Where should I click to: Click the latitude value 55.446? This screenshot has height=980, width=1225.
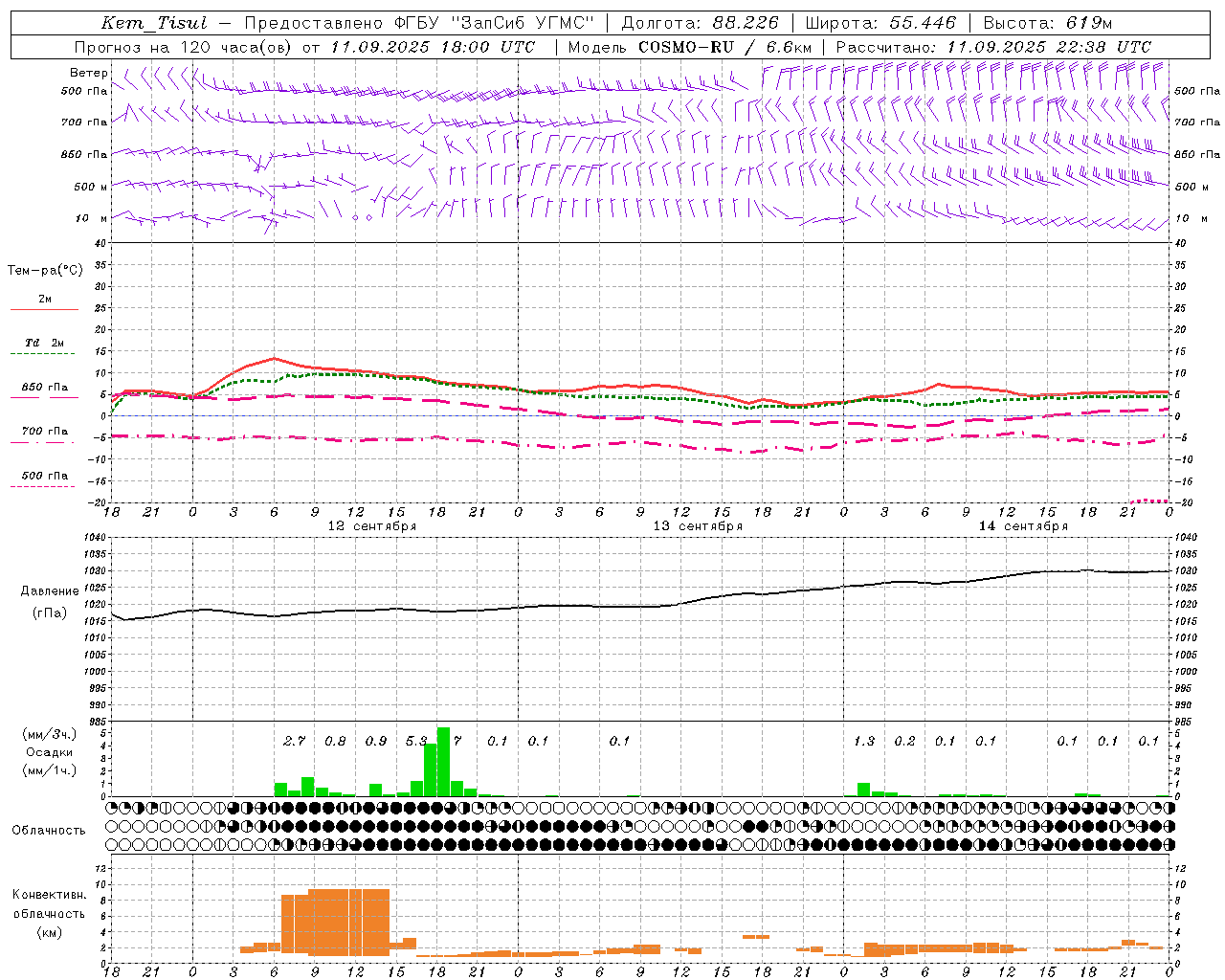[922, 23]
